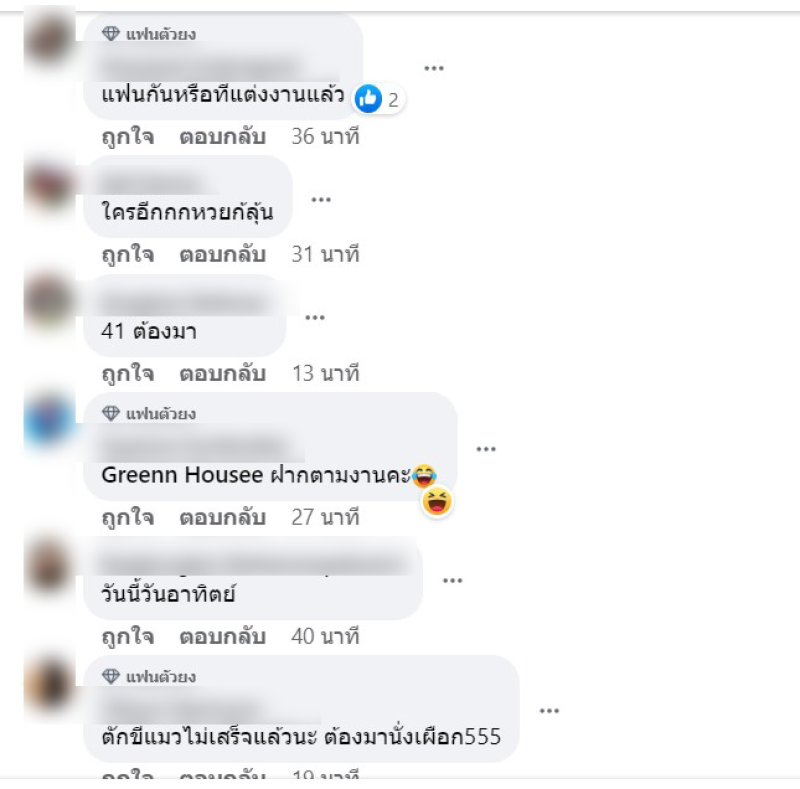
Task: Like the Greenn Housee comment
Action: pos(128,517)
